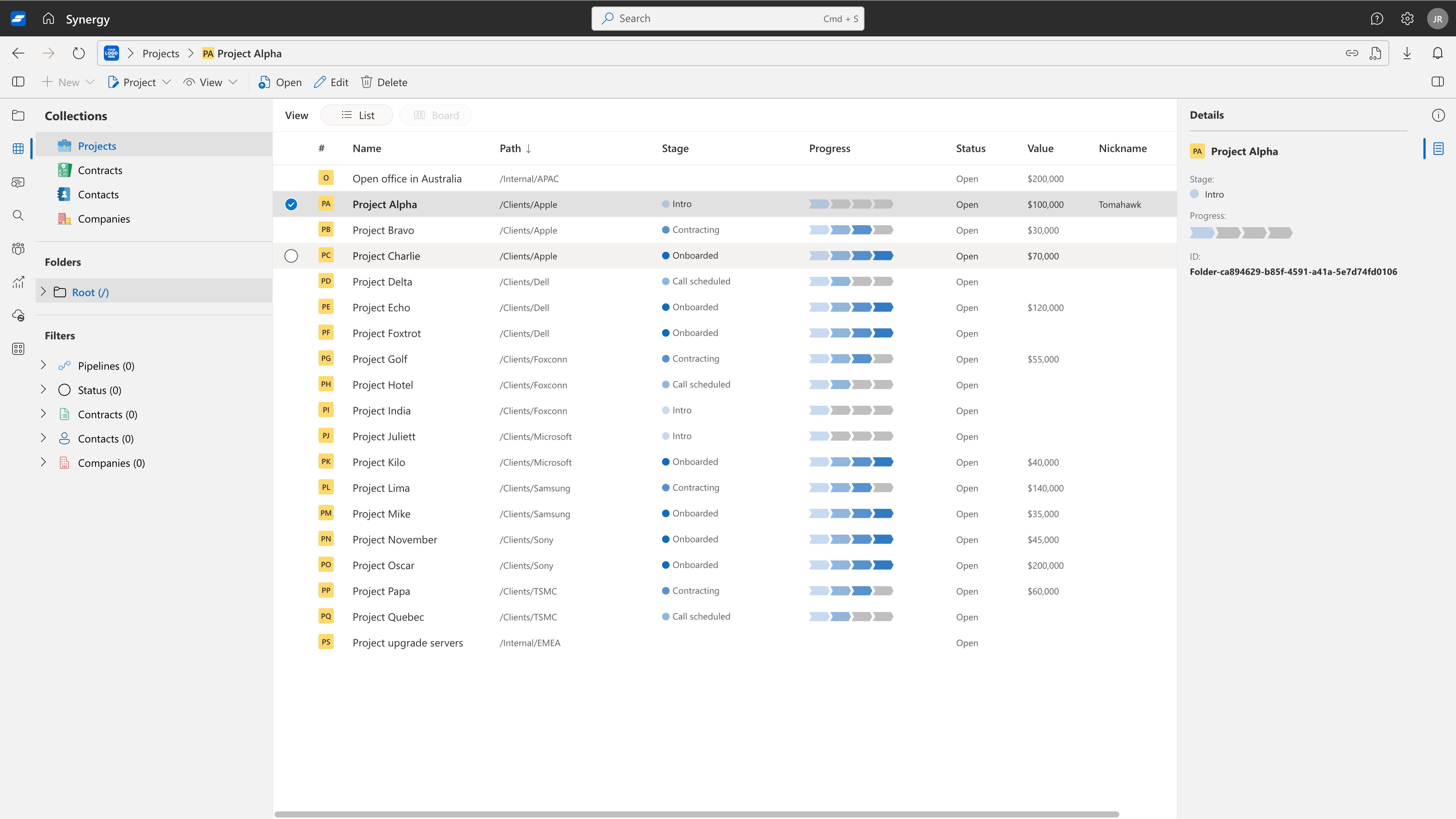Click the Project Bravo progress bar
Screen dimensions: 1456x819
(850, 230)
